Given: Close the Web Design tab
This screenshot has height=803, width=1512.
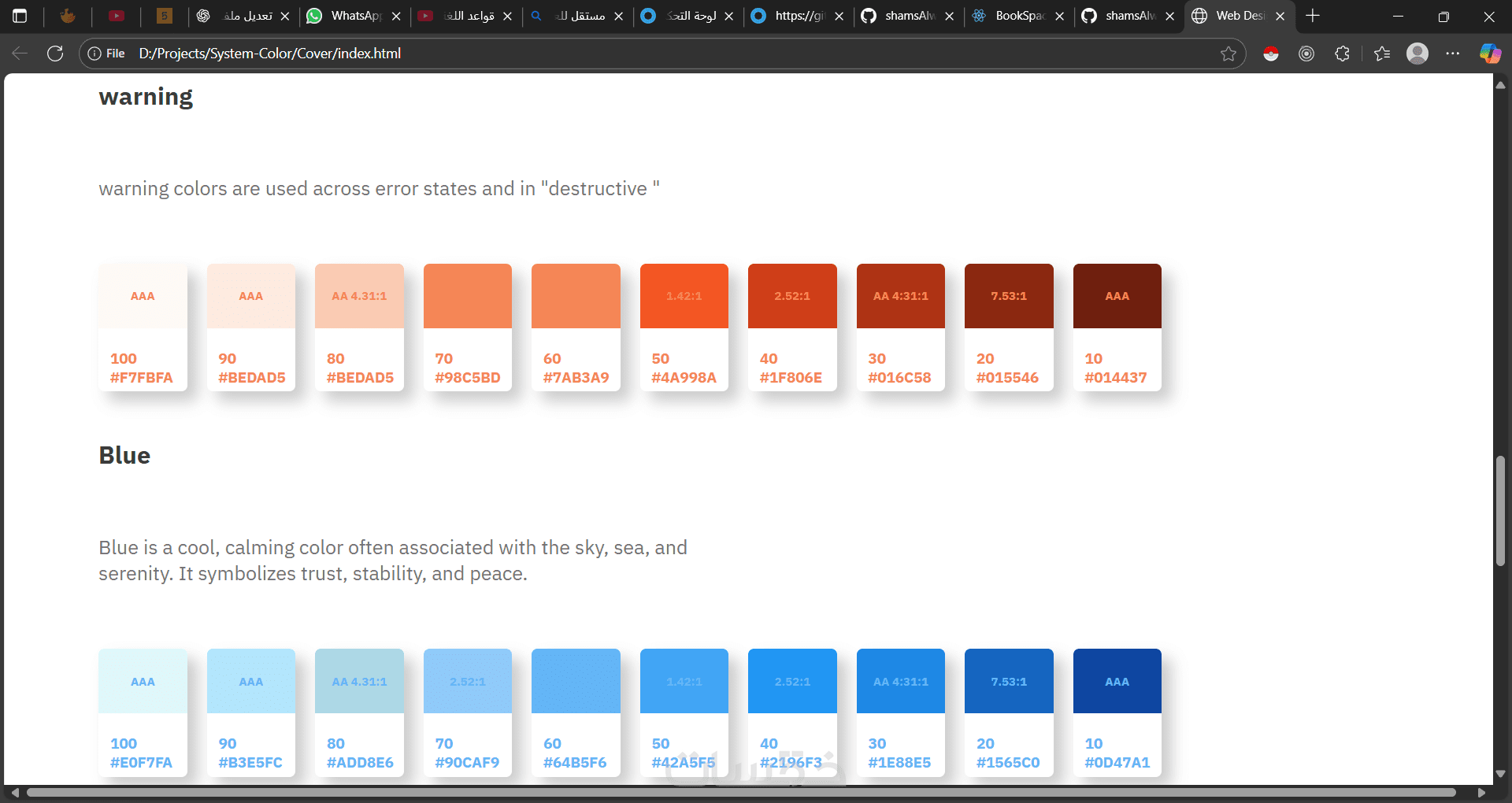Looking at the screenshot, I should tap(1280, 16).
